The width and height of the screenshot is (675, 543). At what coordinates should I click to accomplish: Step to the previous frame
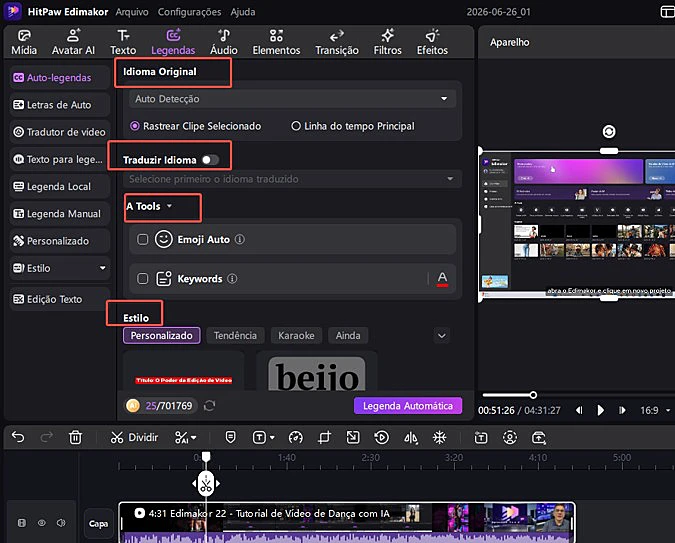pos(579,410)
